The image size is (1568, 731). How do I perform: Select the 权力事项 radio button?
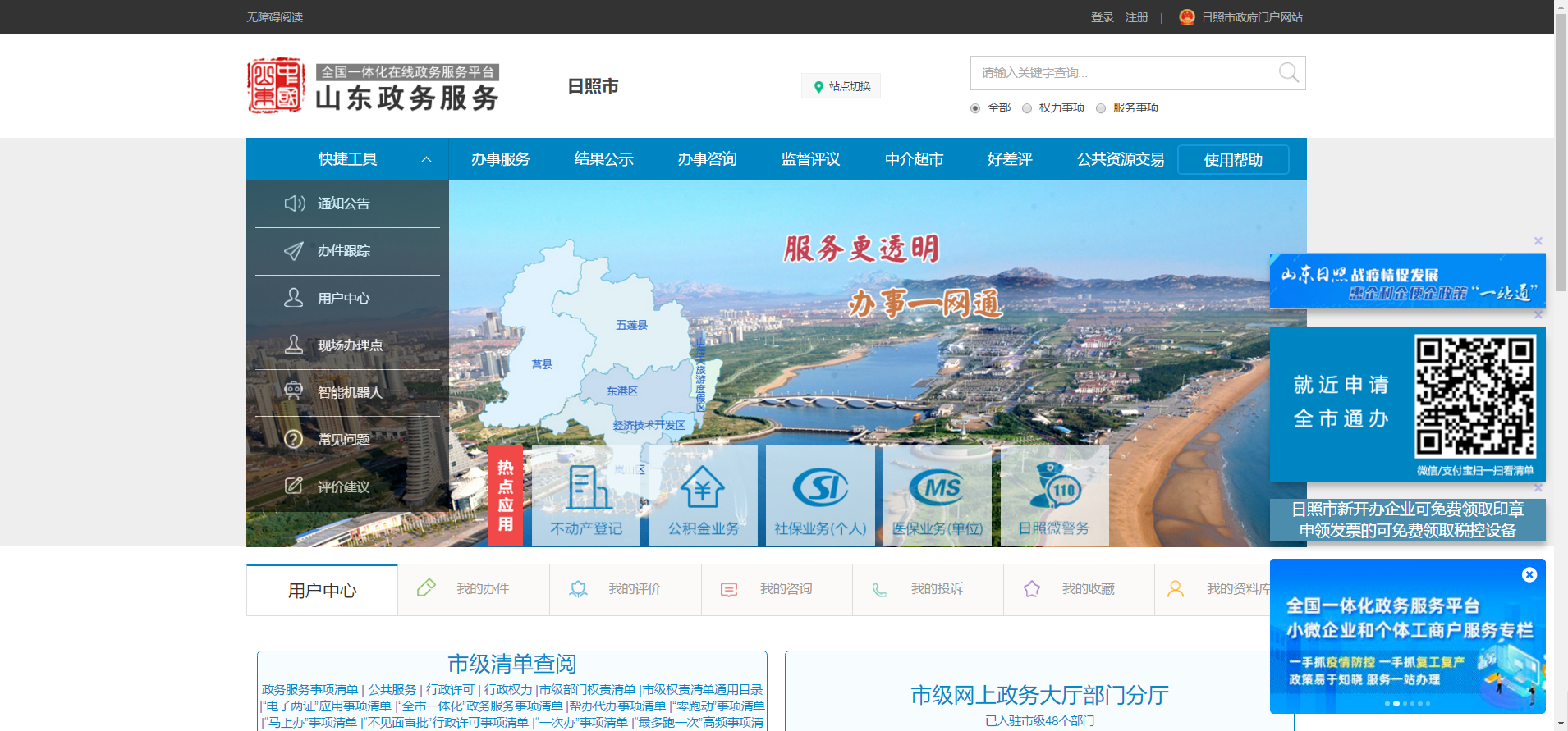click(x=1027, y=108)
